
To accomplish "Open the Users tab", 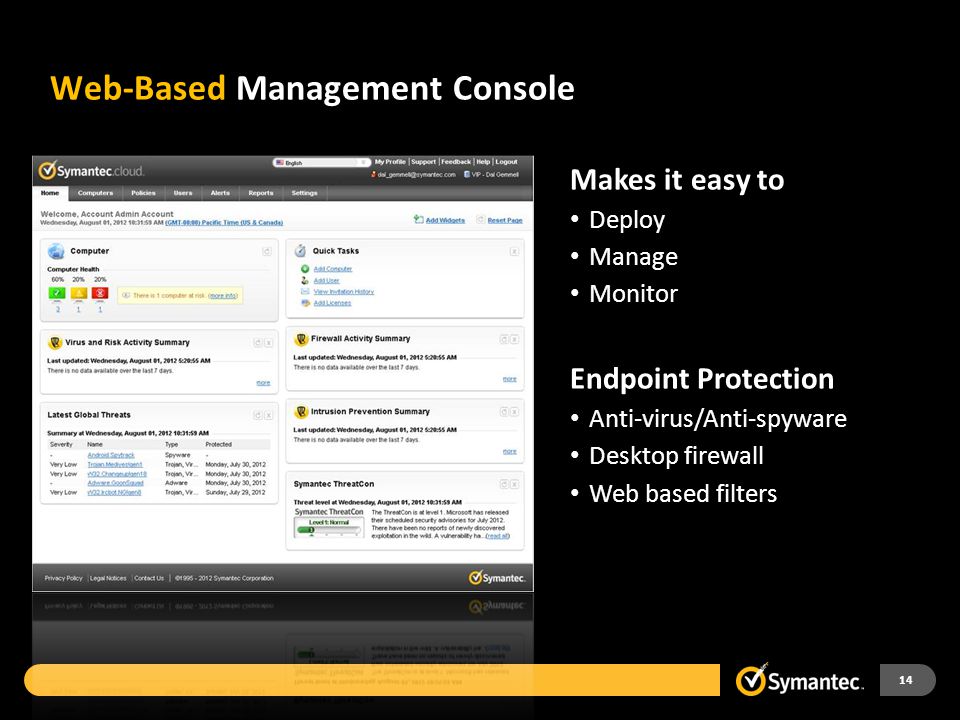I will pos(183,193).
